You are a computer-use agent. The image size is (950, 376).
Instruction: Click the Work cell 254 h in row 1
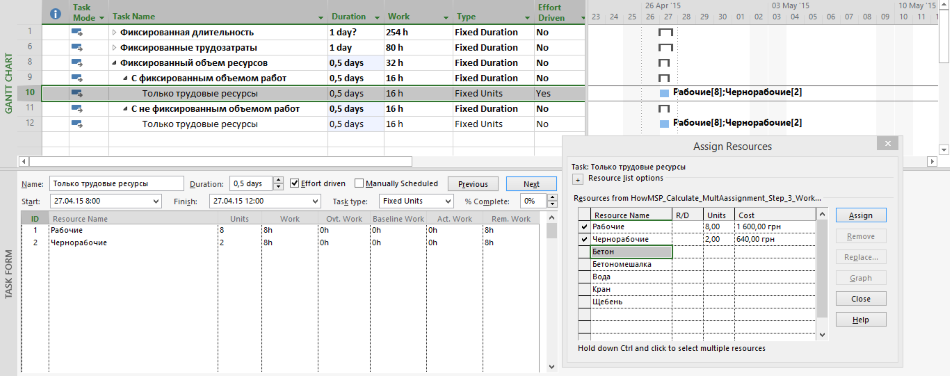[418, 32]
